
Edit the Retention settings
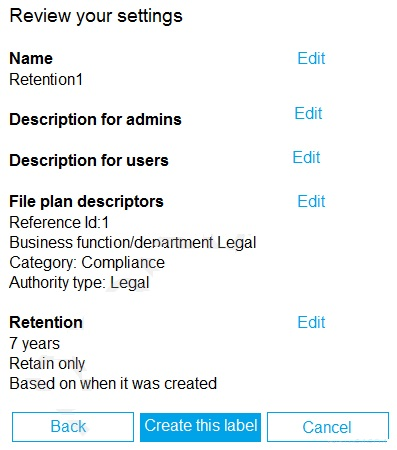311,322
